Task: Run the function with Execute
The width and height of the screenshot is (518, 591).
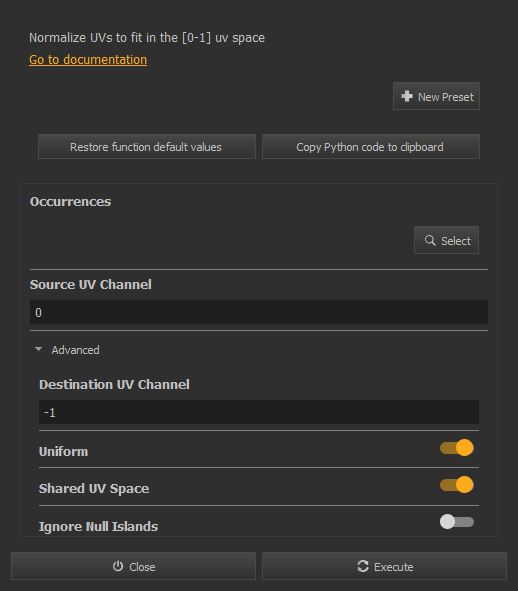Action: [384, 566]
